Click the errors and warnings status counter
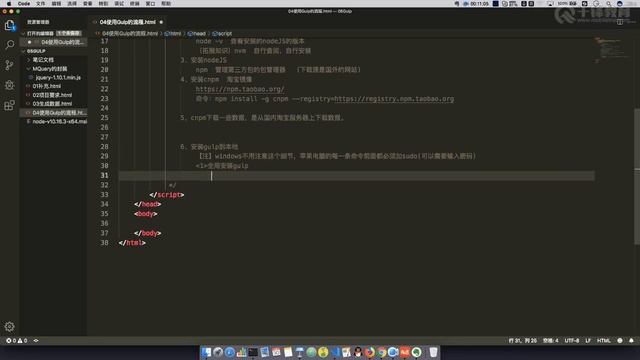This screenshot has height=360, width=640. (x=17, y=340)
